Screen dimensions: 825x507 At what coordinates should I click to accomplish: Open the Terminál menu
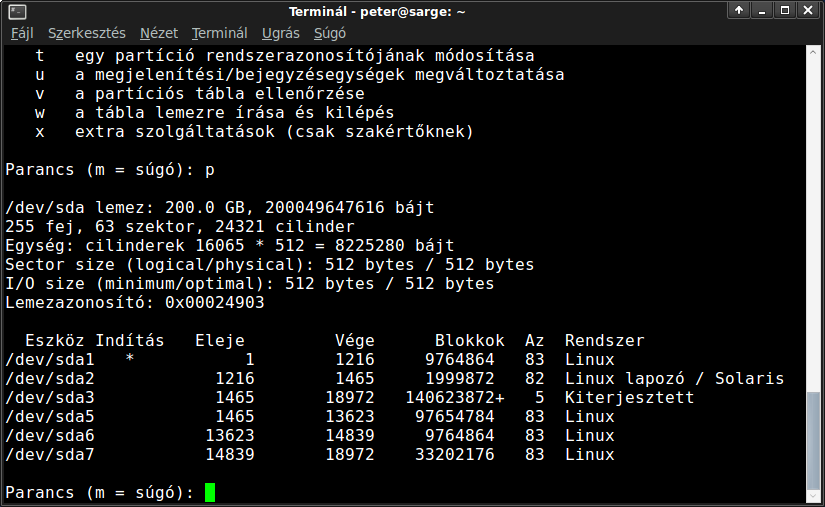pos(219,33)
